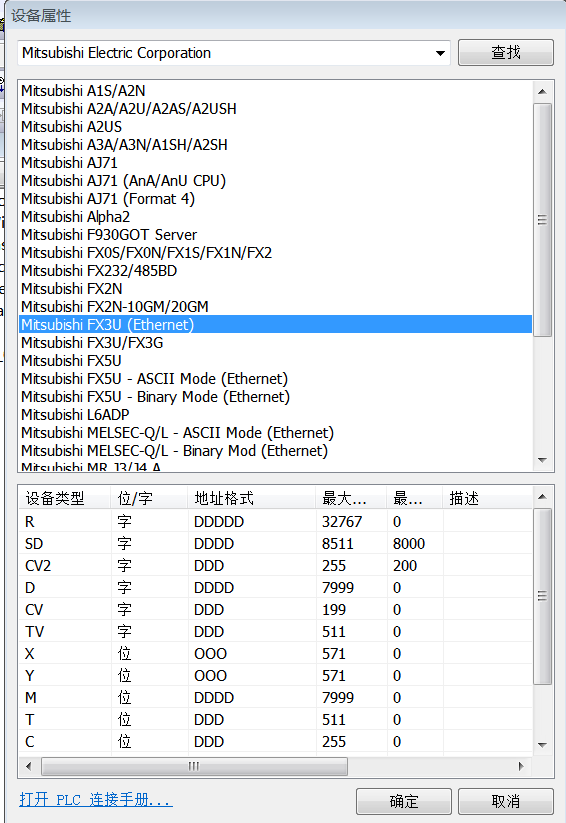Click the device list scroll-up arrow
This screenshot has height=823, width=566.
coord(542,91)
